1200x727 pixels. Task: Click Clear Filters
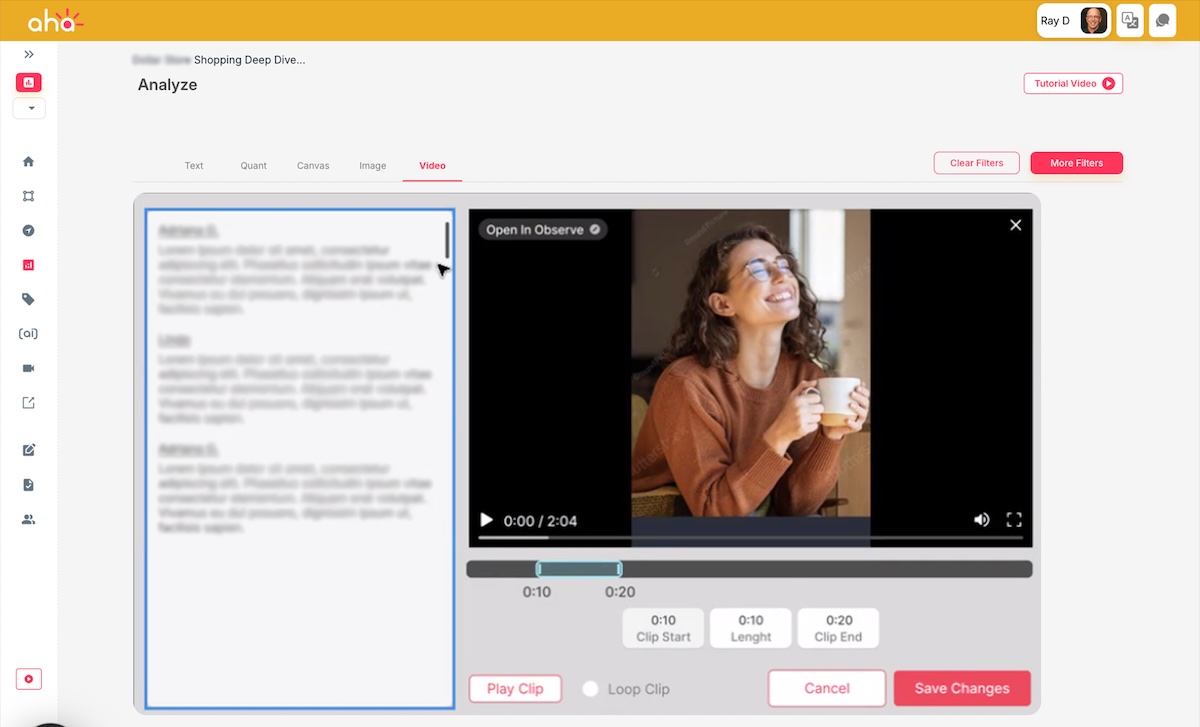(976, 163)
